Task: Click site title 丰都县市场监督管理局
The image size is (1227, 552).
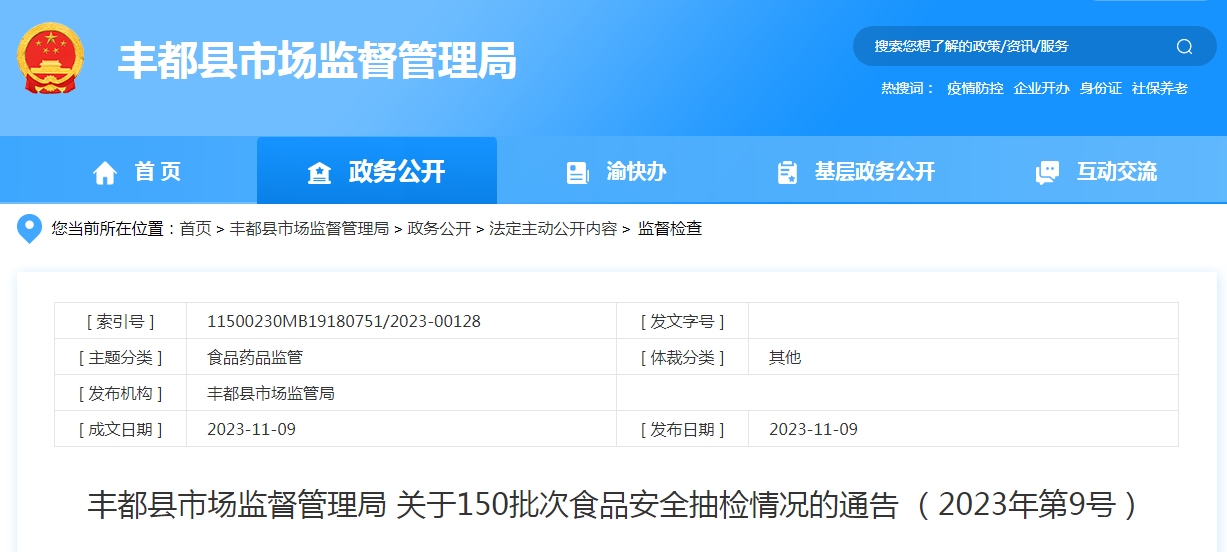Action: point(318,61)
